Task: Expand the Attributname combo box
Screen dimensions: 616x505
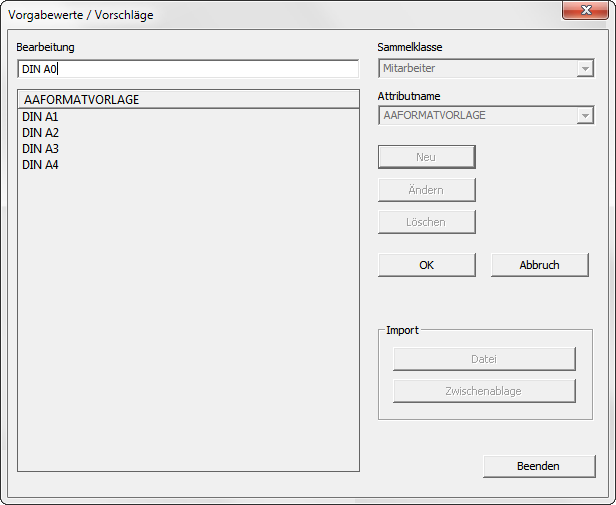Action: point(486,116)
